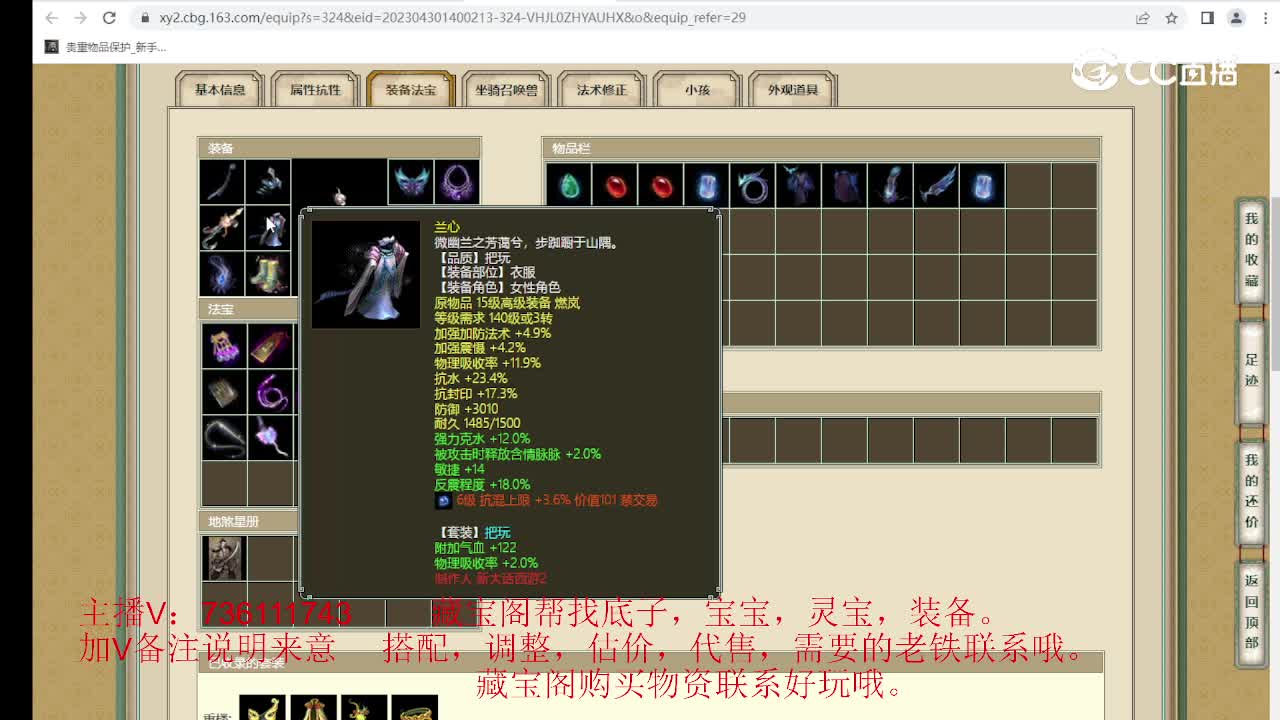Select the blue vertical staff in inventory

coord(891,185)
